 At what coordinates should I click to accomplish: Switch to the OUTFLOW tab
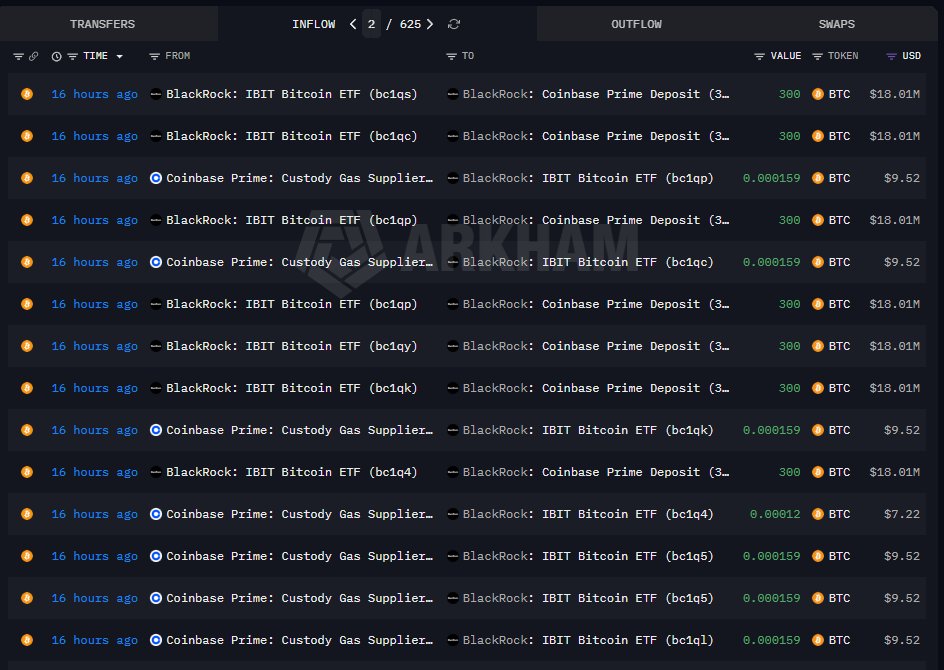636,24
